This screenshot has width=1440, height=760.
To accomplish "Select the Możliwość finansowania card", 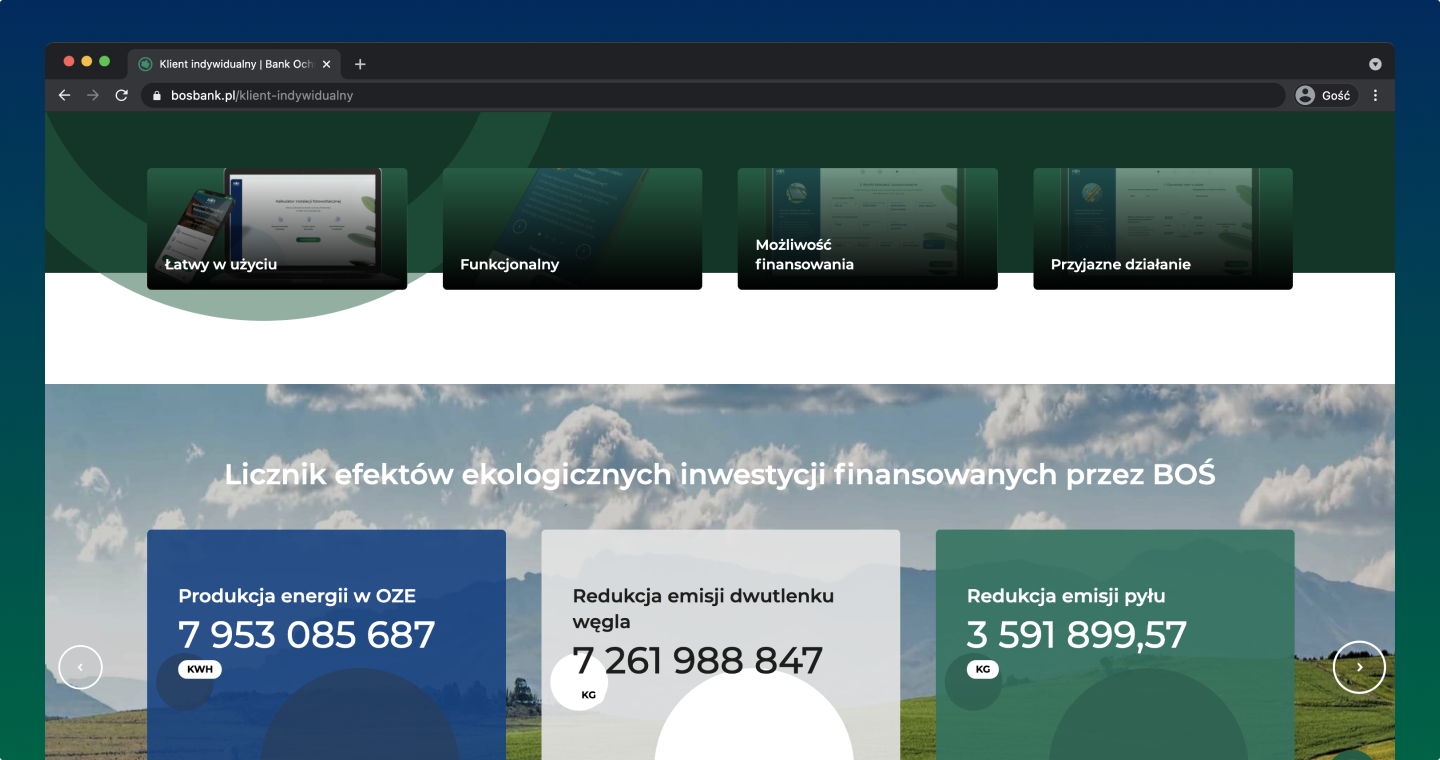I will 867,229.
